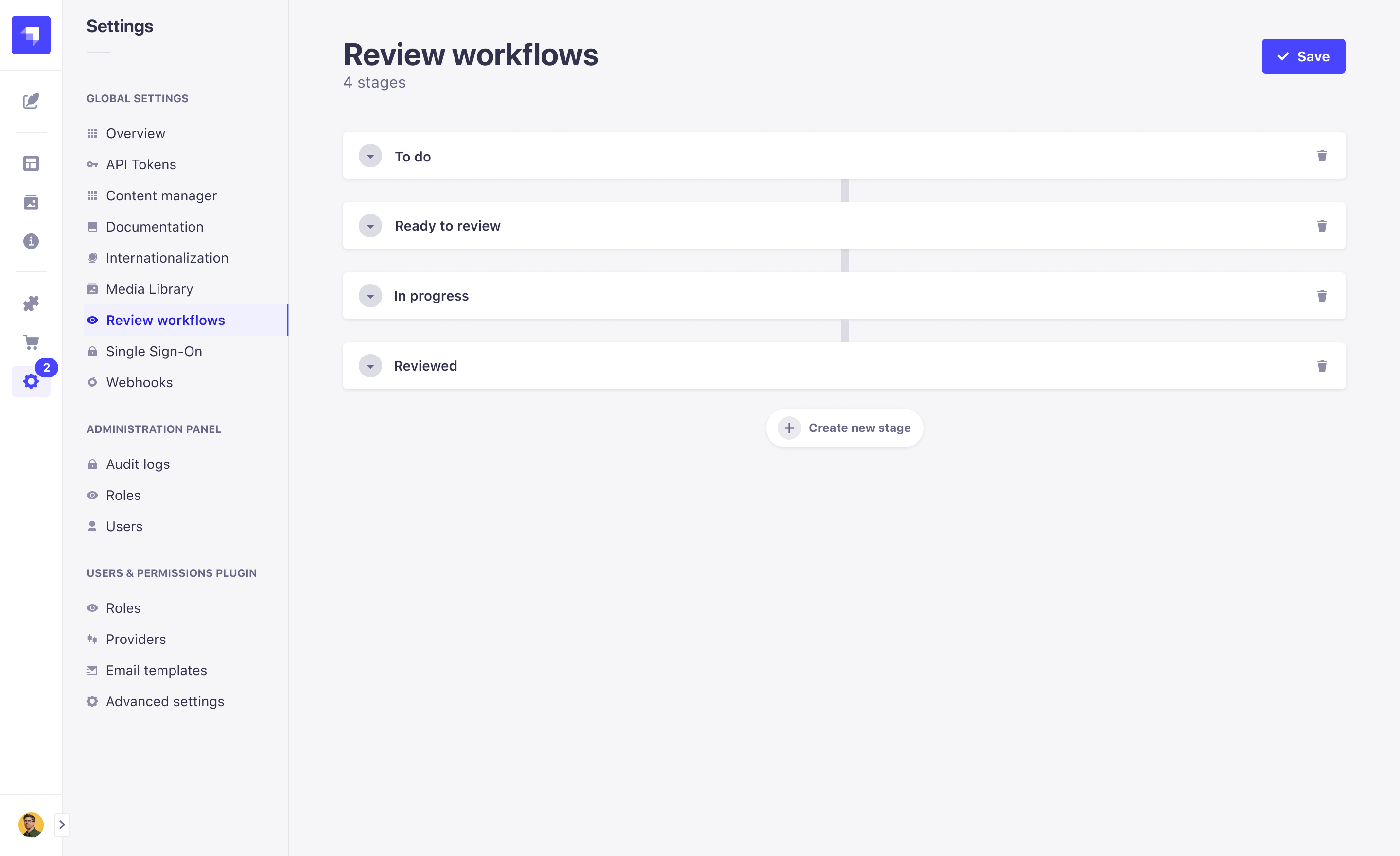1400x856 pixels.
Task: Delete the To do stage
Action: point(1322,155)
